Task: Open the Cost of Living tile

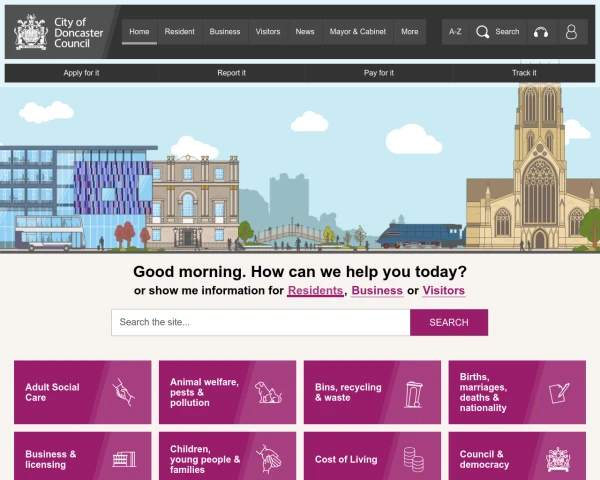Action: point(372,459)
